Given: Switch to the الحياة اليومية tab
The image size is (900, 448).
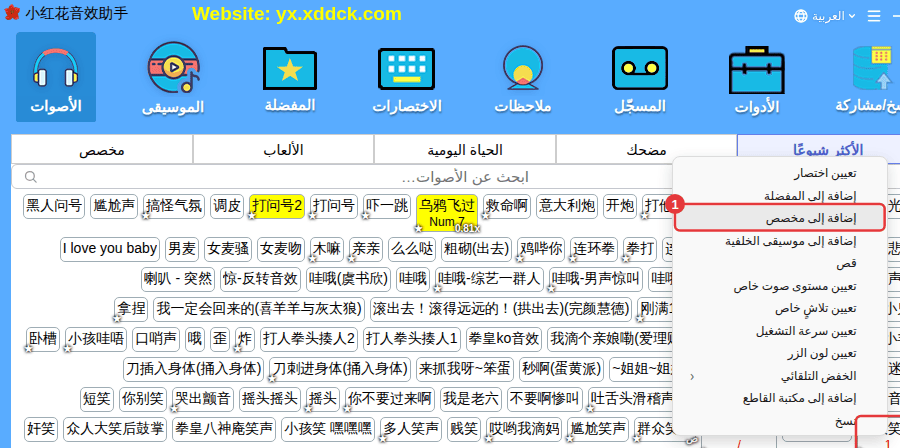Looking at the screenshot, I should (465, 150).
